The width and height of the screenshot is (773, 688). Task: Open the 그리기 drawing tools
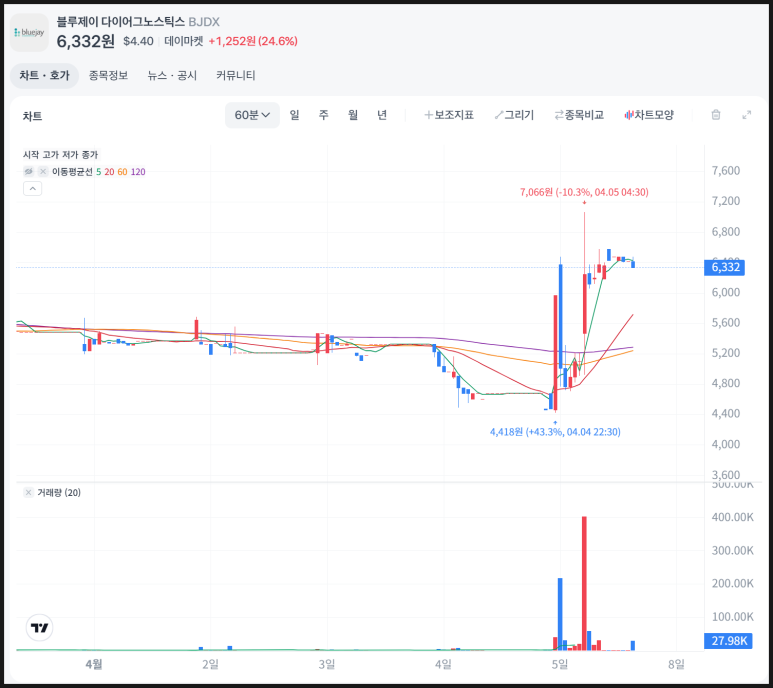(514, 115)
